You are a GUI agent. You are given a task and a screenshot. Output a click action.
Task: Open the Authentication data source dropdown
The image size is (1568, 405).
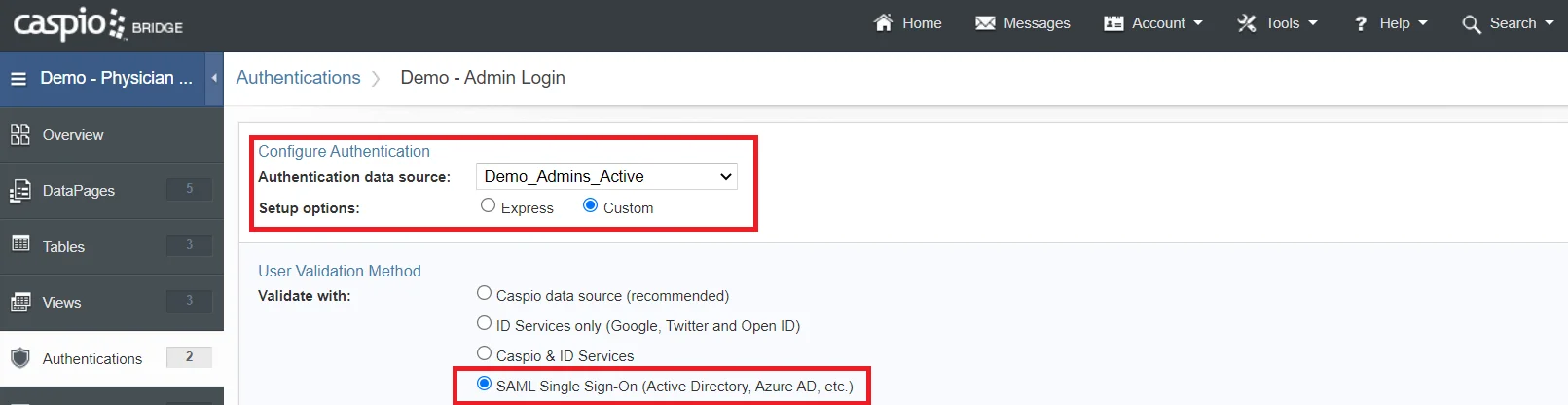(x=606, y=176)
